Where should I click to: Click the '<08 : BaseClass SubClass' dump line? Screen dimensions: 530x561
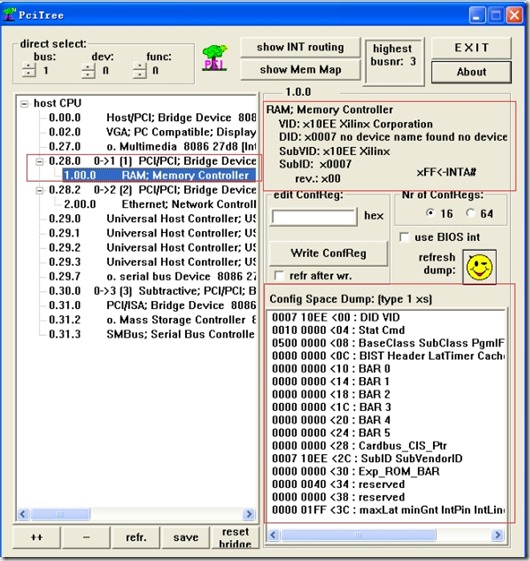pyautogui.click(x=388, y=343)
